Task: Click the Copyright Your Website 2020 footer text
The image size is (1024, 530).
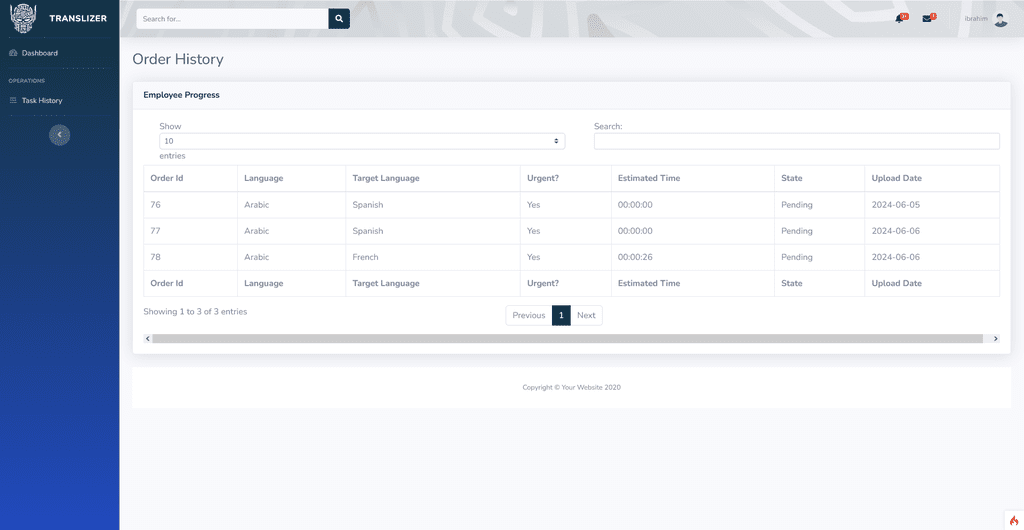Action: pyautogui.click(x=571, y=387)
